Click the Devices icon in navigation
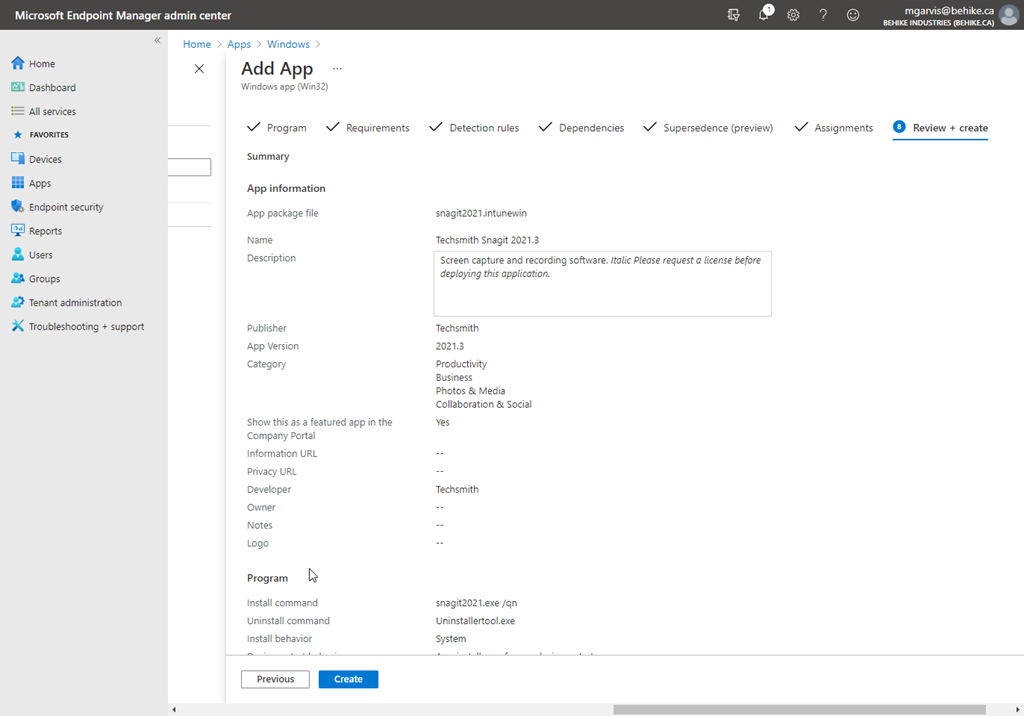The image size is (1024, 716). click(17, 159)
